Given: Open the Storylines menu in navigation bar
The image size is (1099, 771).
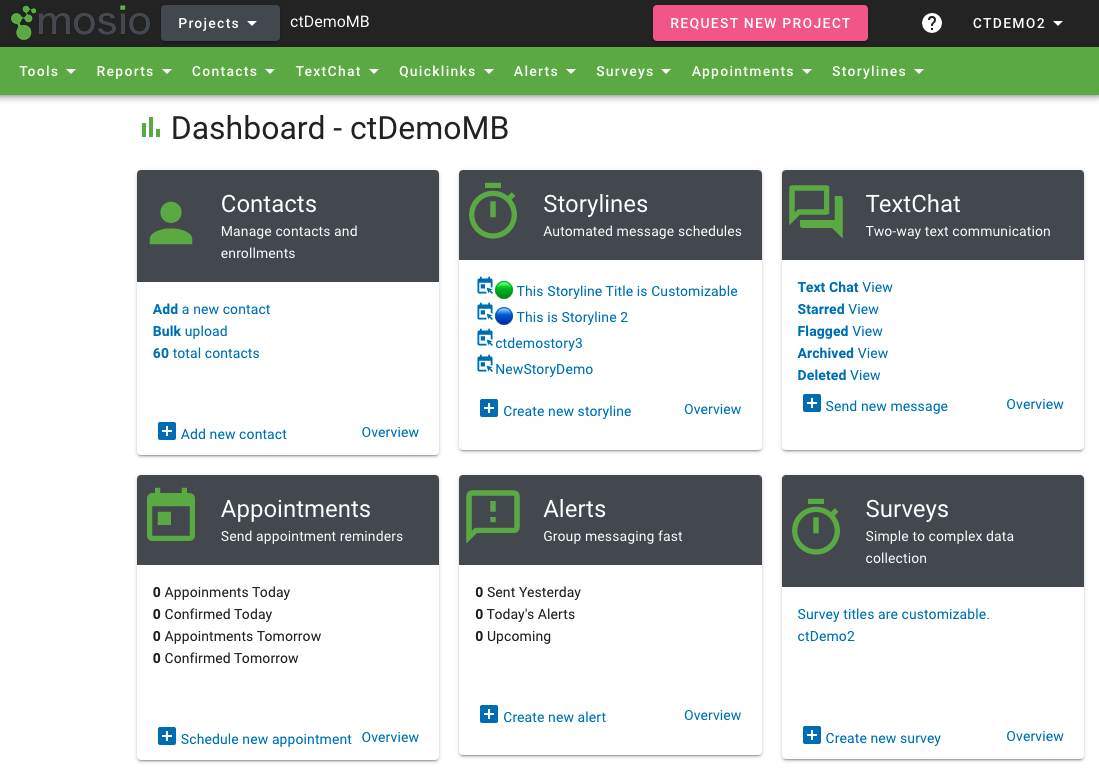Looking at the screenshot, I should coord(877,71).
